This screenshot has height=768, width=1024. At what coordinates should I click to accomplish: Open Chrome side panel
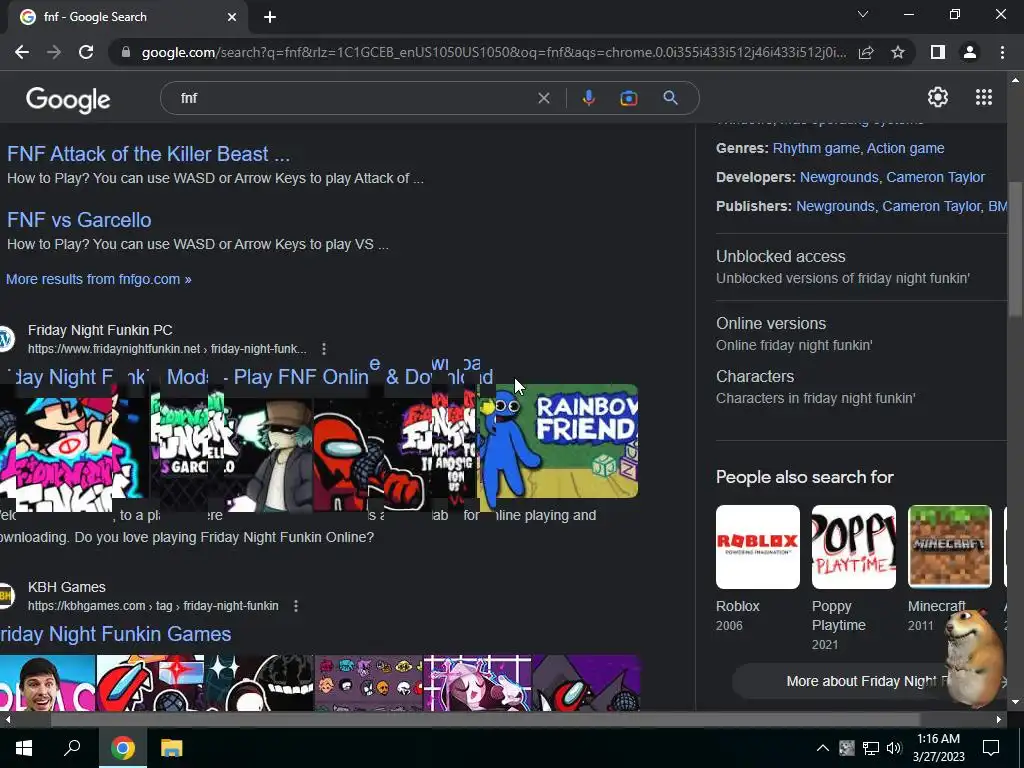coord(938,52)
